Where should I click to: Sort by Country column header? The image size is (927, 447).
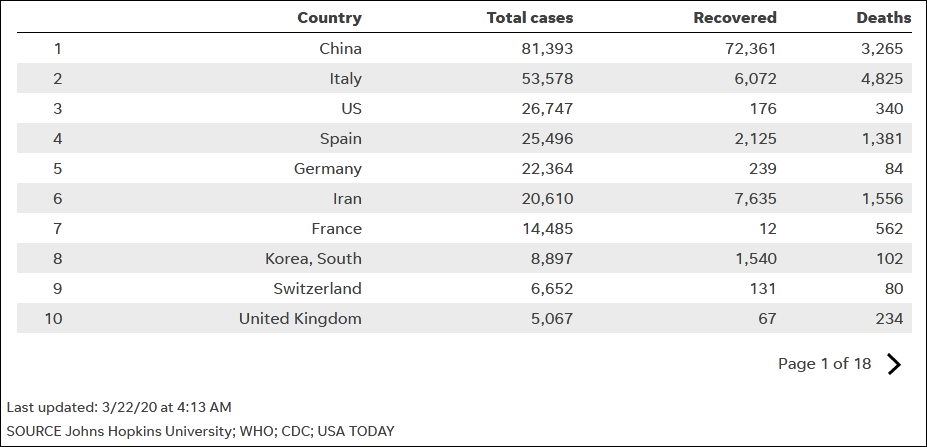click(329, 18)
